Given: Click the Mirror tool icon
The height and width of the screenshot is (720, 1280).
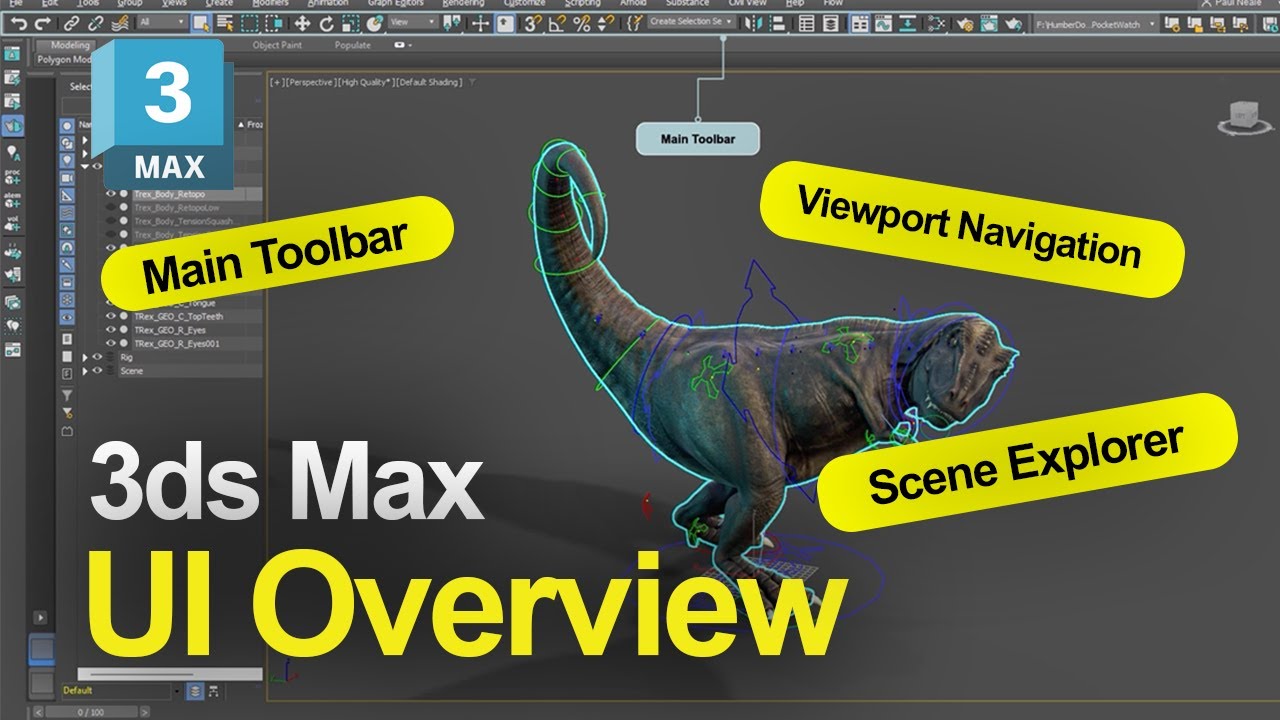Looking at the screenshot, I should 752,22.
